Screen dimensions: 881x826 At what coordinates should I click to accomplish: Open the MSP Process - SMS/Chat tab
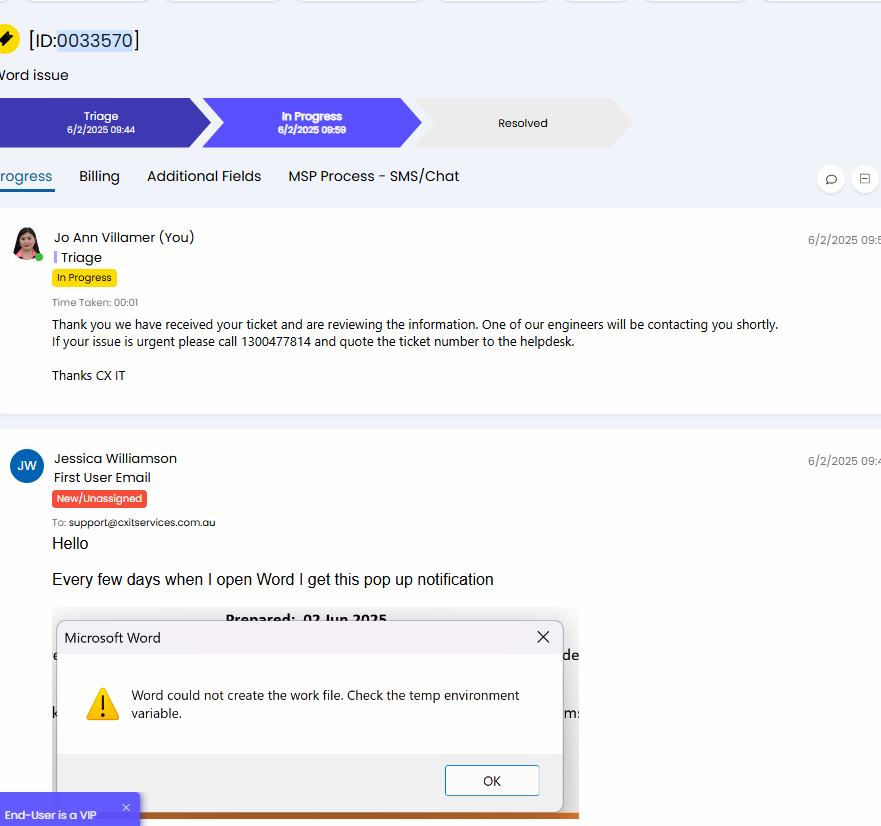tap(374, 176)
